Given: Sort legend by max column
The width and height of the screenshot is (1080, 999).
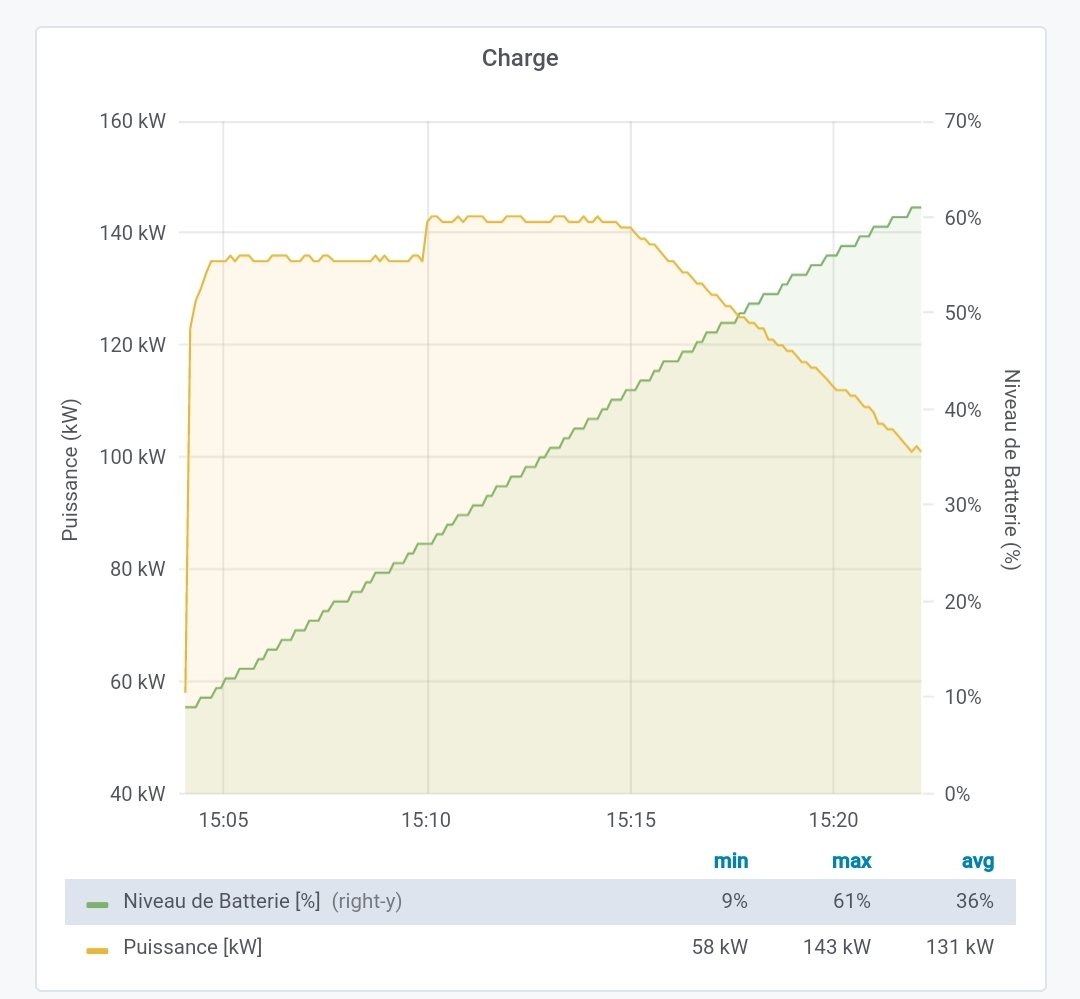Looking at the screenshot, I should point(851,861).
